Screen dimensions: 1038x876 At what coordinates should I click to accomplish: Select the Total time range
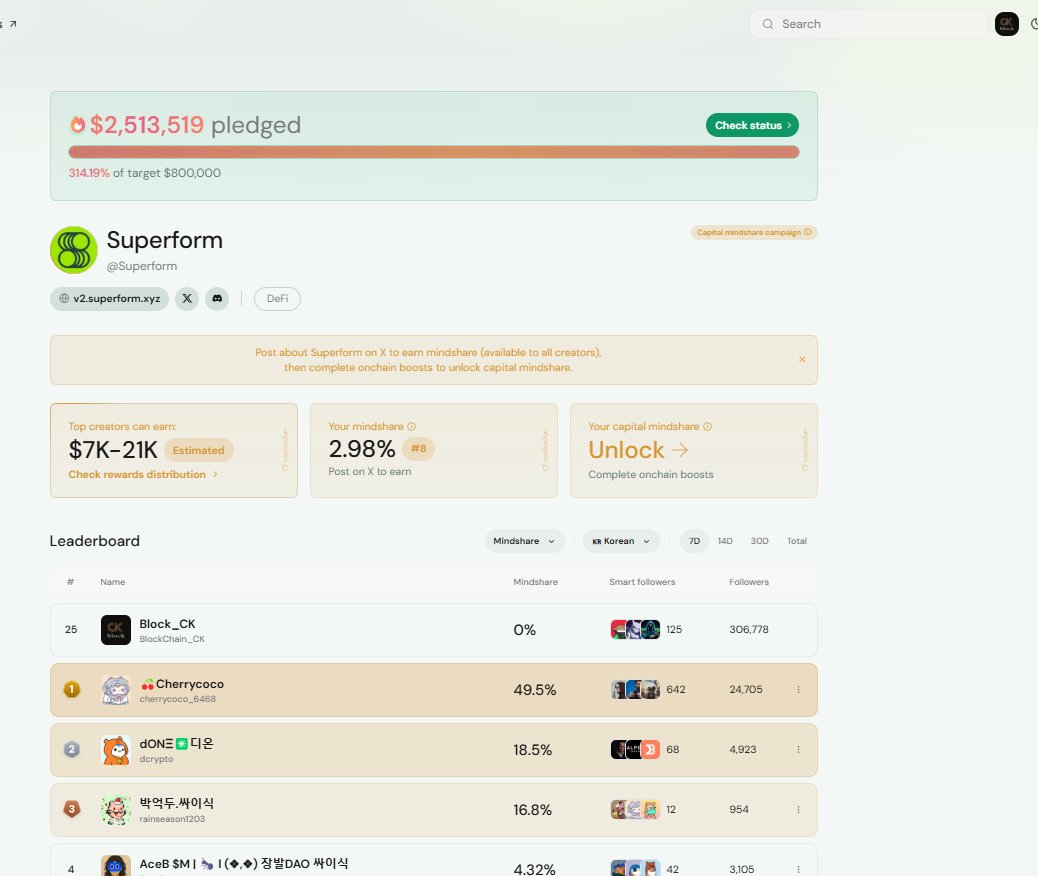click(x=796, y=541)
